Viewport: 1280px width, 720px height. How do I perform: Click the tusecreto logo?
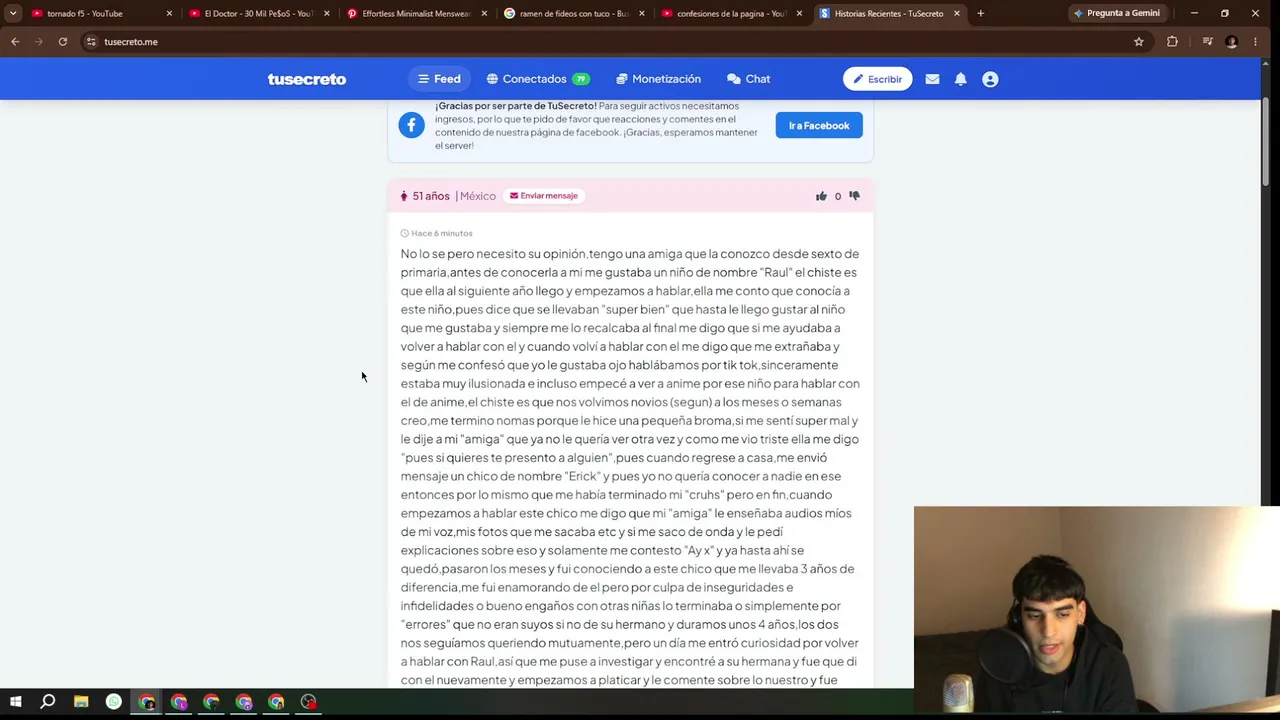coord(307,79)
